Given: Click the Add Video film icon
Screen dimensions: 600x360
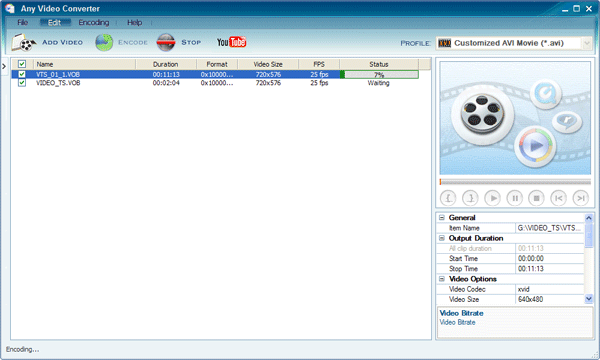Looking at the screenshot, I should coord(24,42).
